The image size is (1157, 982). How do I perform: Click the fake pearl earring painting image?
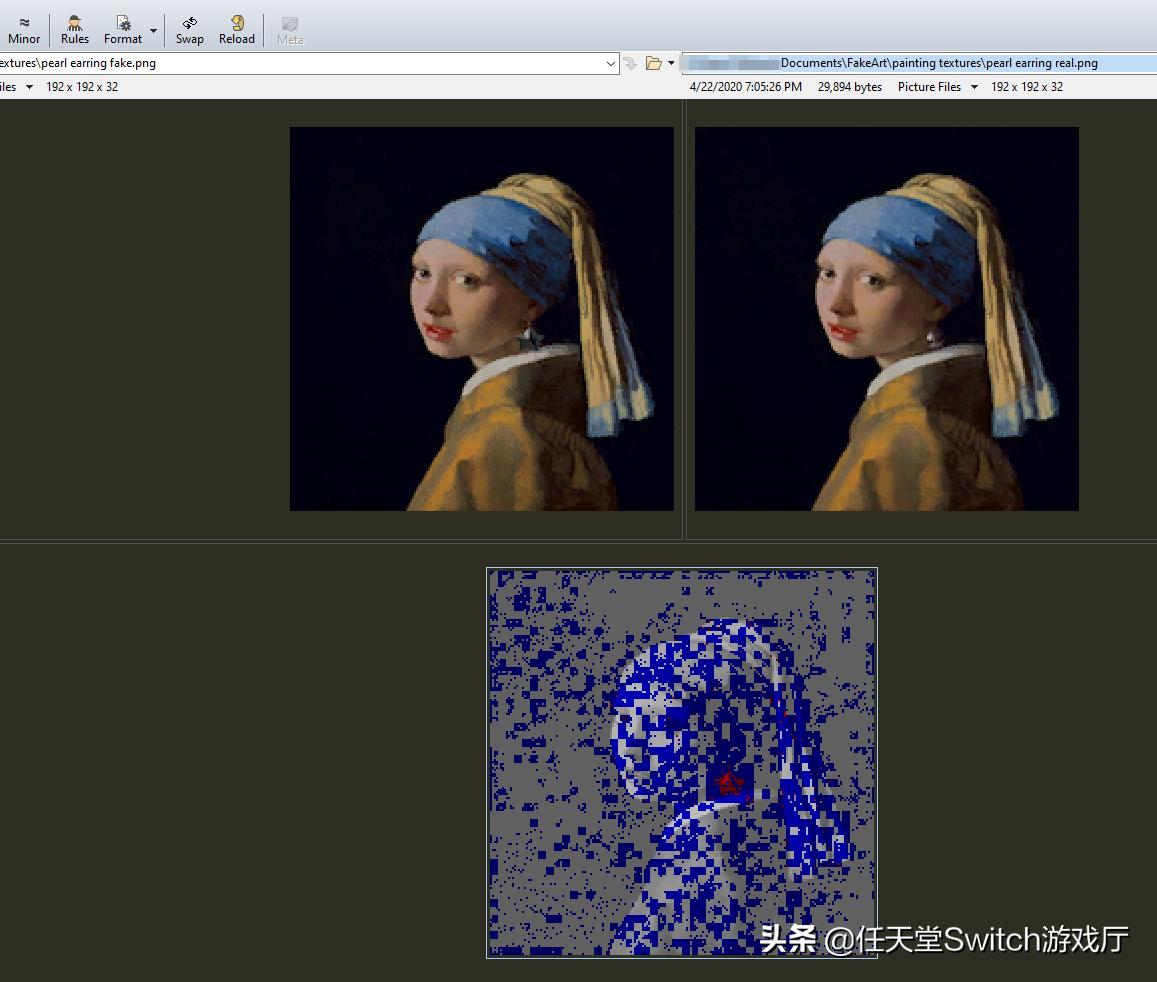click(482, 319)
